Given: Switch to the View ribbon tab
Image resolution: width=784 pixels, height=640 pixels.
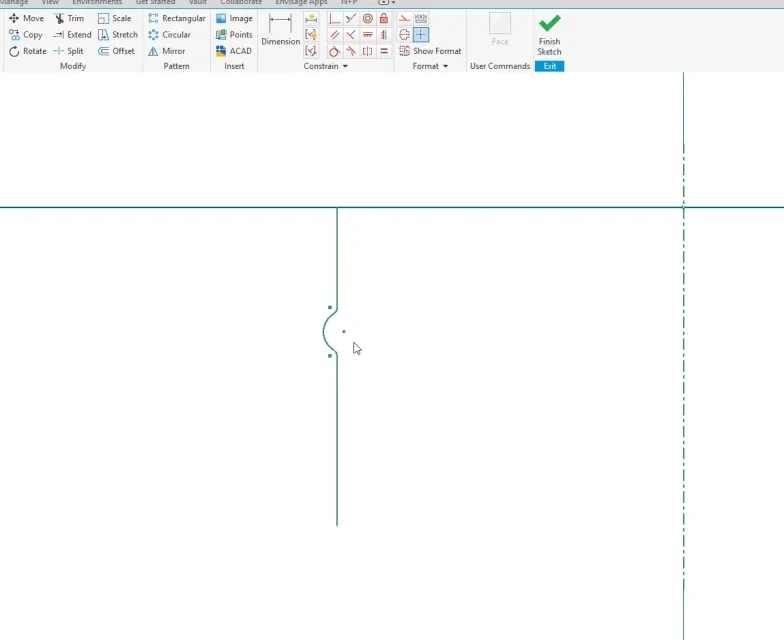Looking at the screenshot, I should [50, 2].
